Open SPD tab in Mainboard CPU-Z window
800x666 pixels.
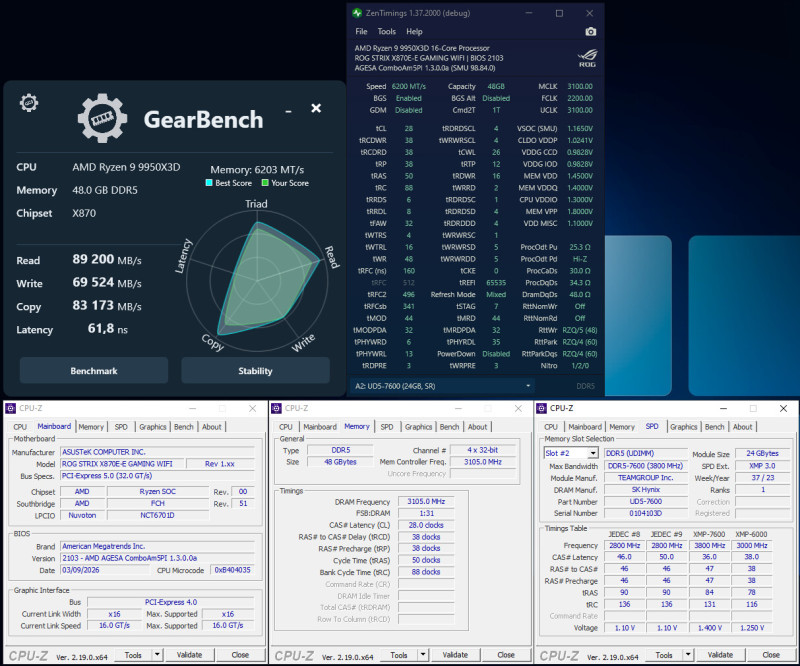[121, 427]
